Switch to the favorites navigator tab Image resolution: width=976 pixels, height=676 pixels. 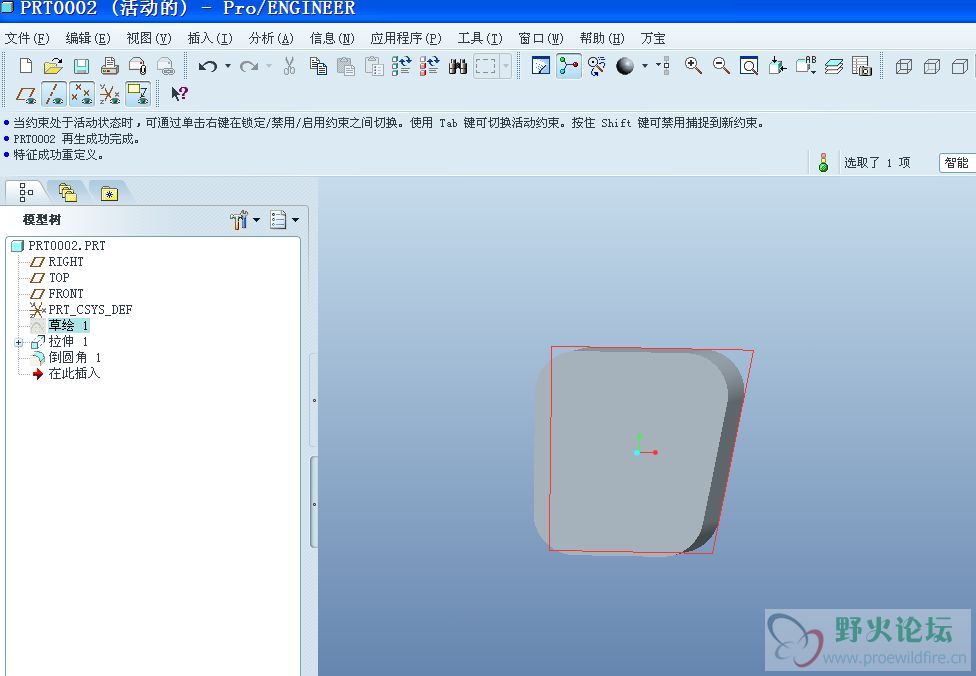click(109, 194)
